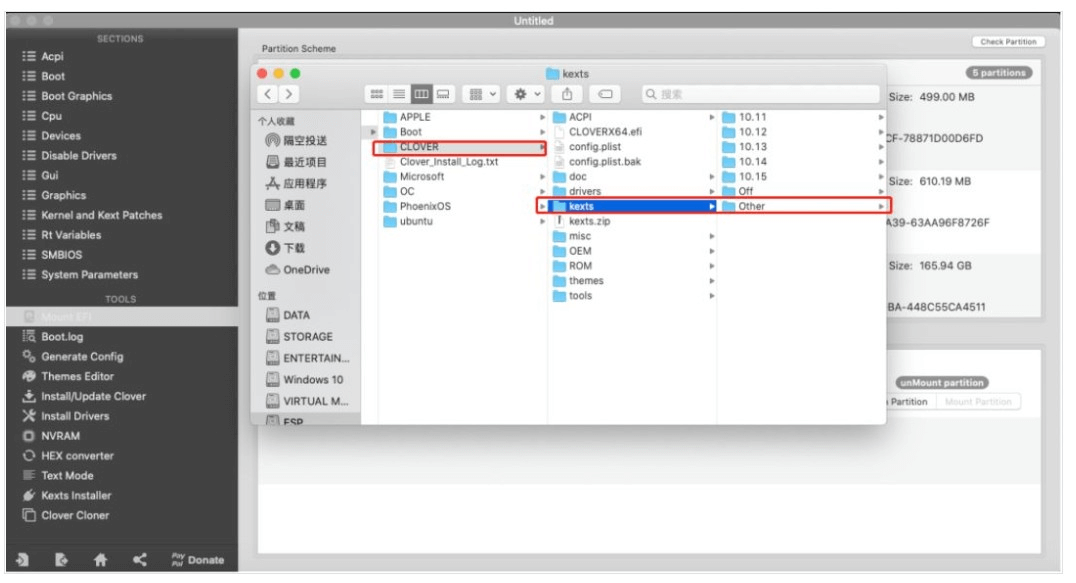This screenshot has width=1076, height=583.
Task: Switch Finder to list view
Action: pos(399,94)
